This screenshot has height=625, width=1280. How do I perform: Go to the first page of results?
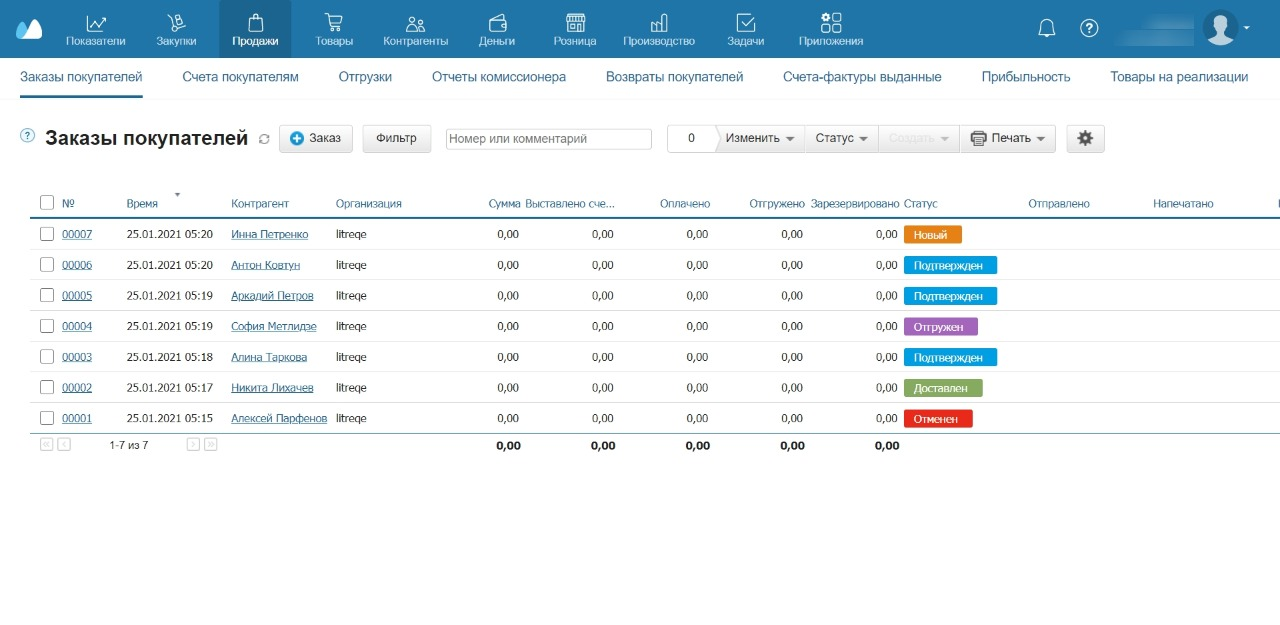point(46,444)
